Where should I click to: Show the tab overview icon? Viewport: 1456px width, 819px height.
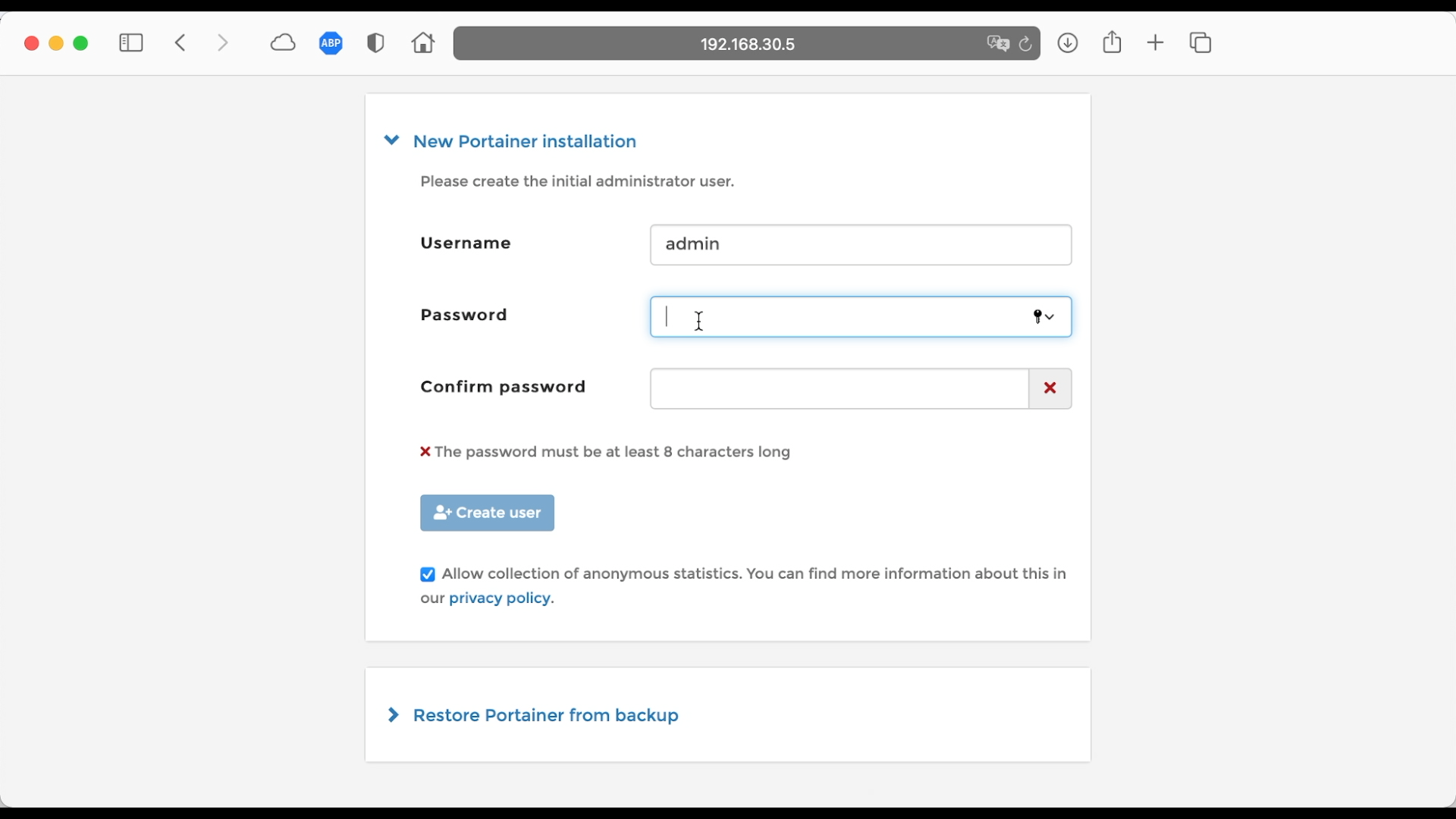click(x=1200, y=43)
